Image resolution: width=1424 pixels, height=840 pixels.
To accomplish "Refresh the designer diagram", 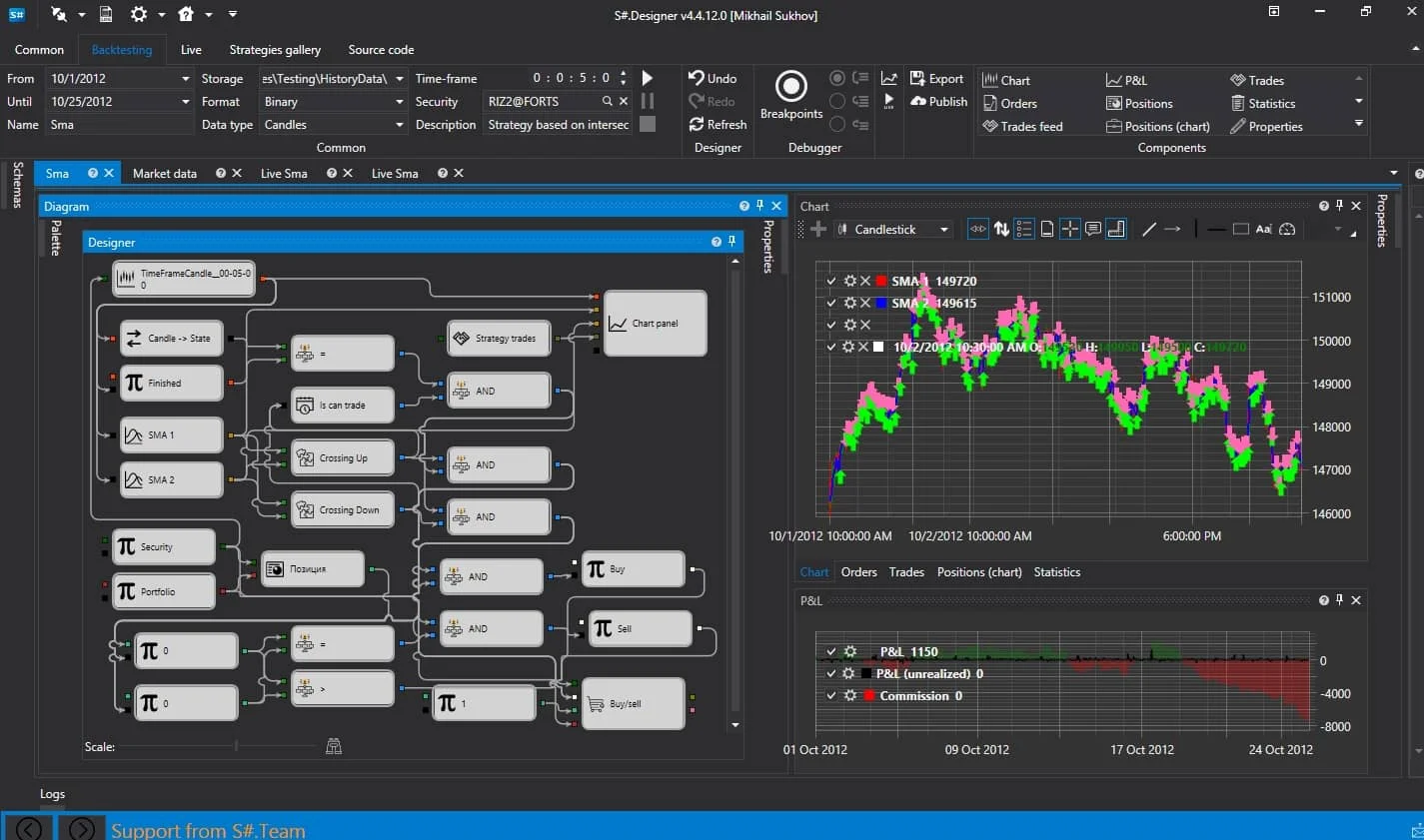I will [716, 125].
